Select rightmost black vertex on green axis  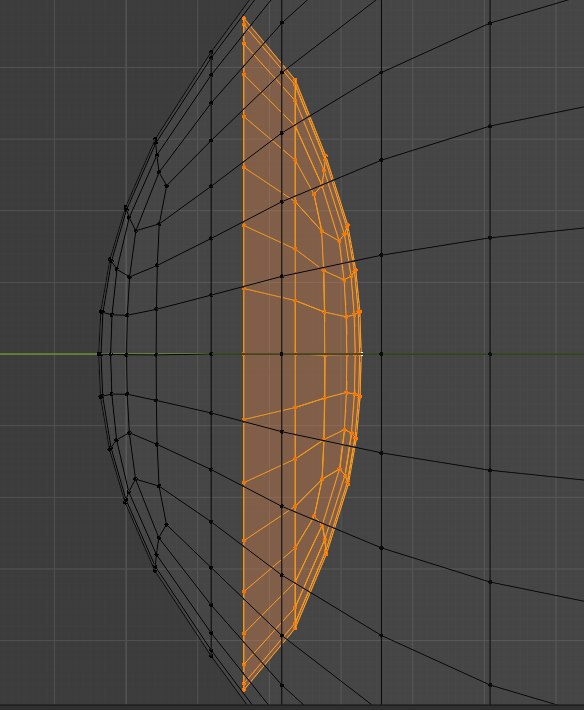tap(490, 354)
